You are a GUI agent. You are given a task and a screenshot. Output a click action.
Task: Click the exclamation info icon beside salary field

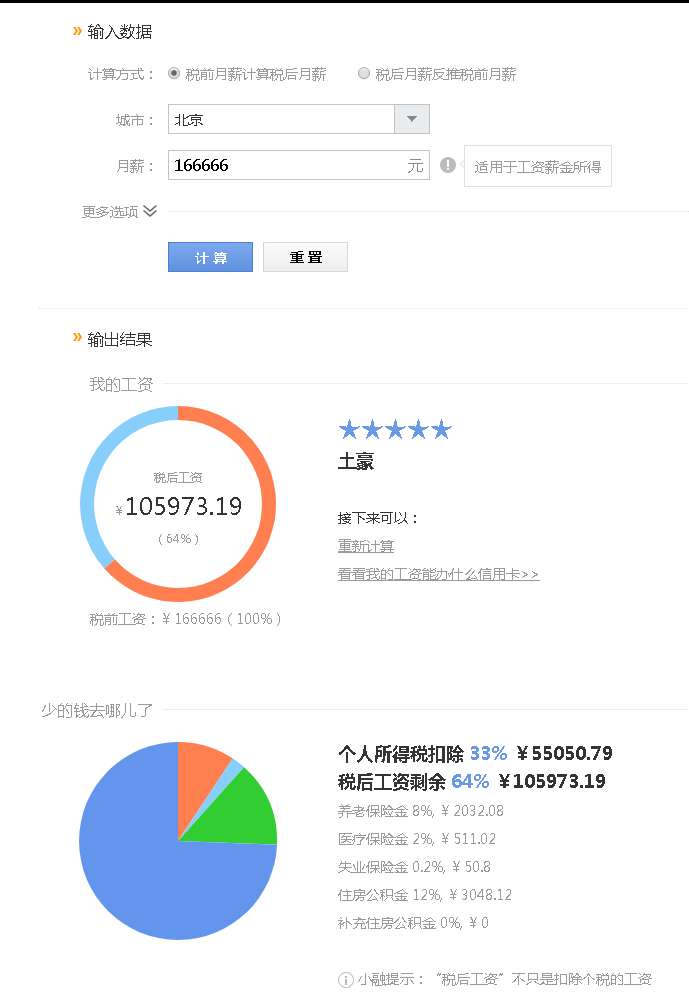pyautogui.click(x=448, y=165)
